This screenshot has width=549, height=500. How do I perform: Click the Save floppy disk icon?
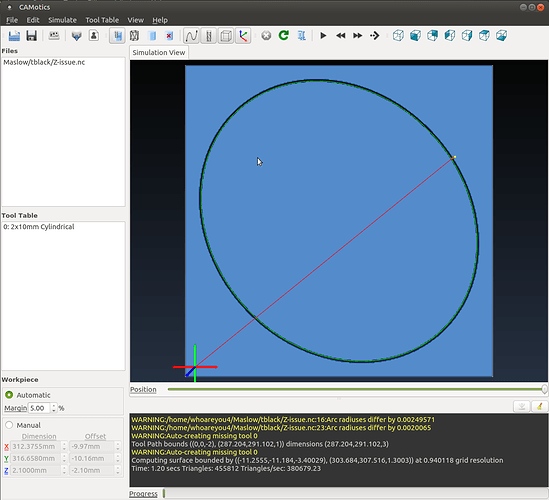pyautogui.click(x=32, y=36)
